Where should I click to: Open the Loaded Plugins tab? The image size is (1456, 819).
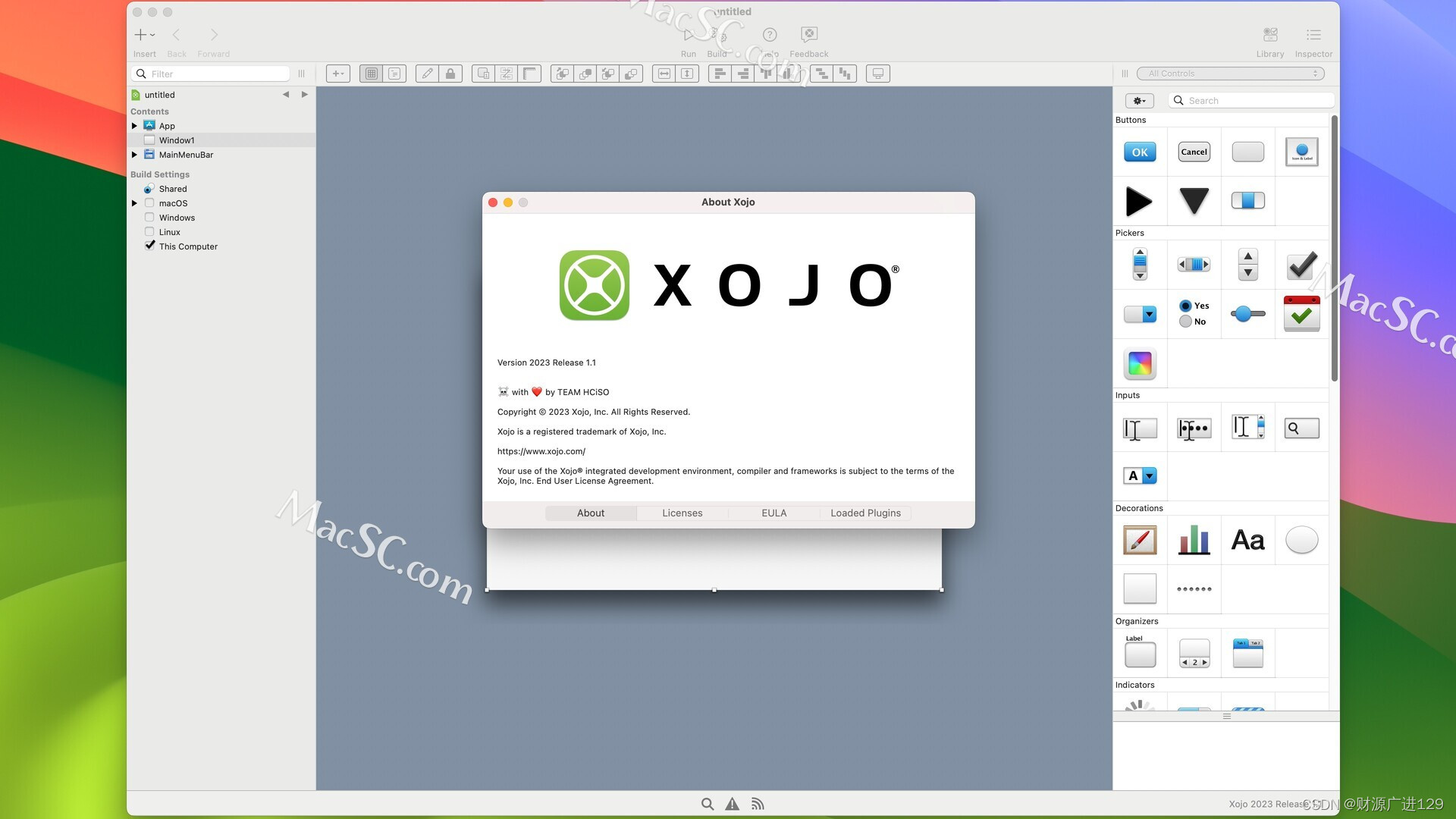coord(865,513)
